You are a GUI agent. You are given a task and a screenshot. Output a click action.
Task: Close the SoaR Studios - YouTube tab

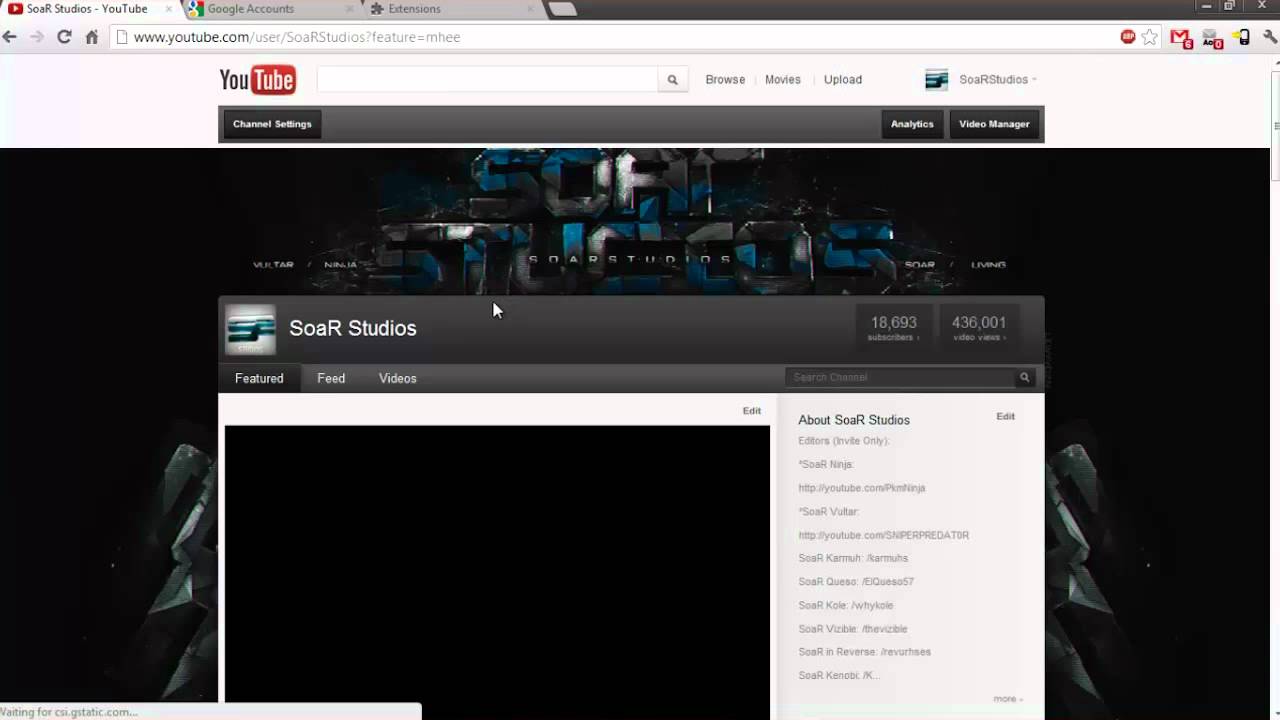point(168,9)
